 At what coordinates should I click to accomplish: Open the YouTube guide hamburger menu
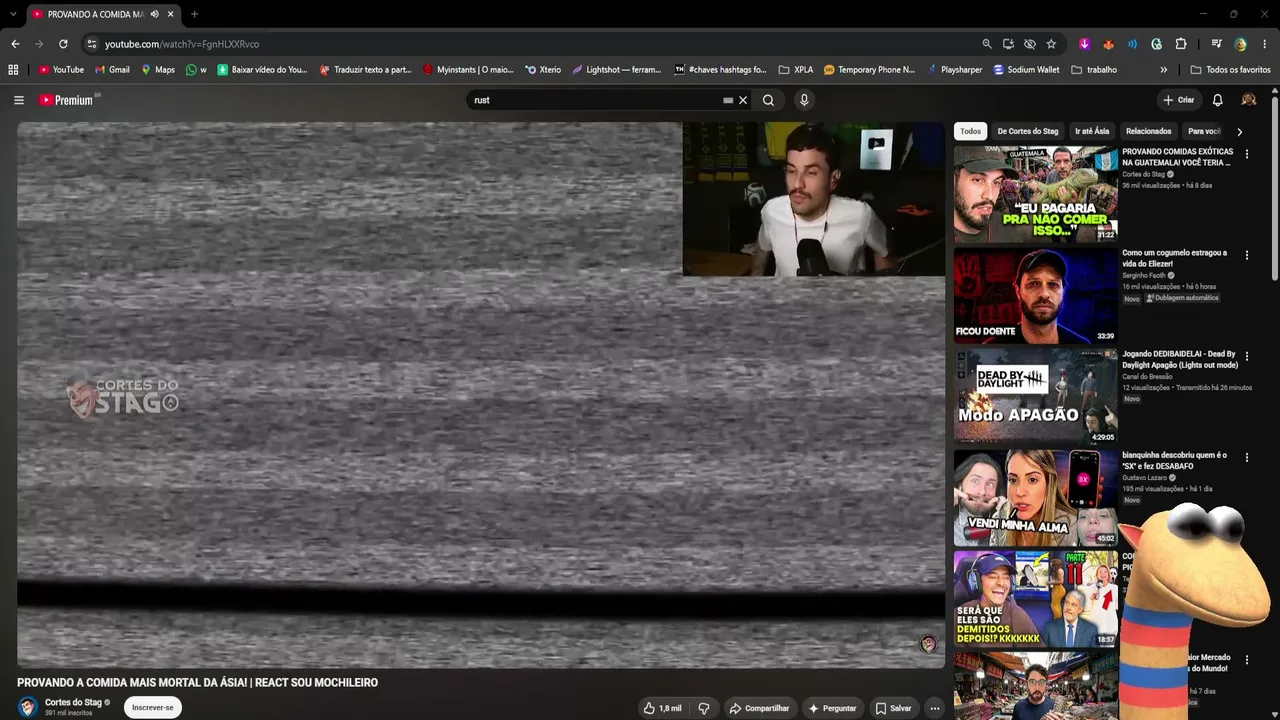(18, 100)
